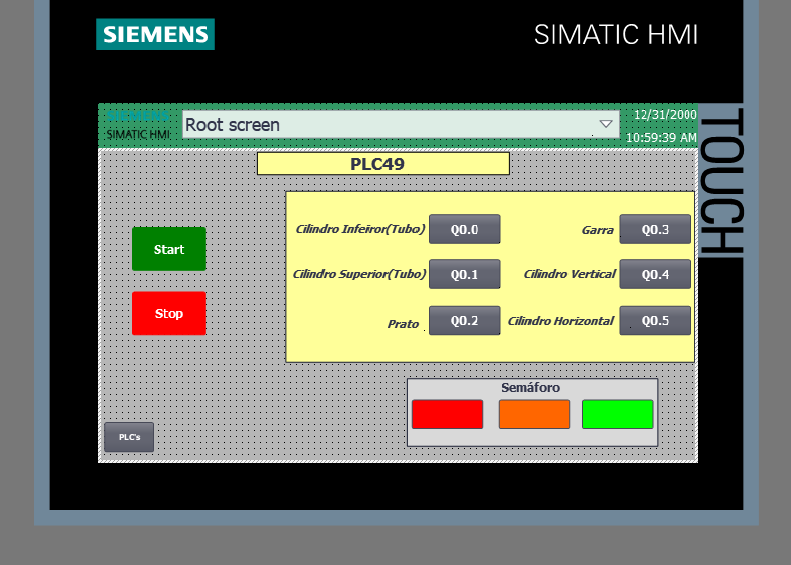The height and width of the screenshot is (565, 791).
Task: Click the Garra label
Action: [x=597, y=230]
